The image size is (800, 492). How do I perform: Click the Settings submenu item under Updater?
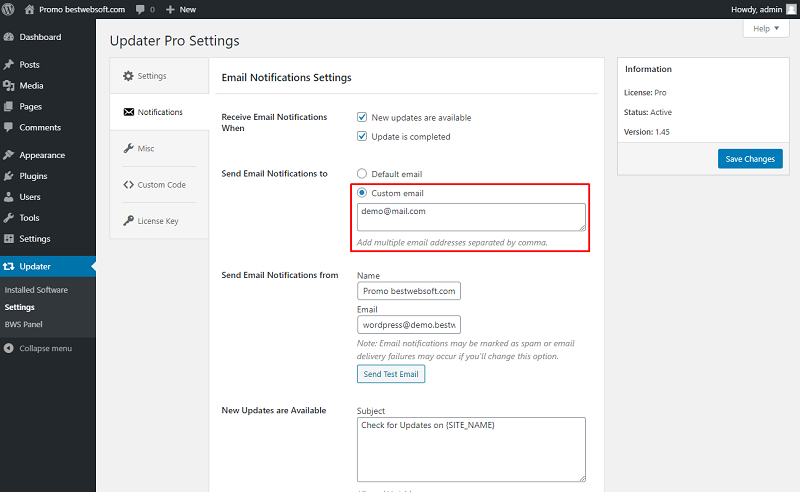pos(19,307)
